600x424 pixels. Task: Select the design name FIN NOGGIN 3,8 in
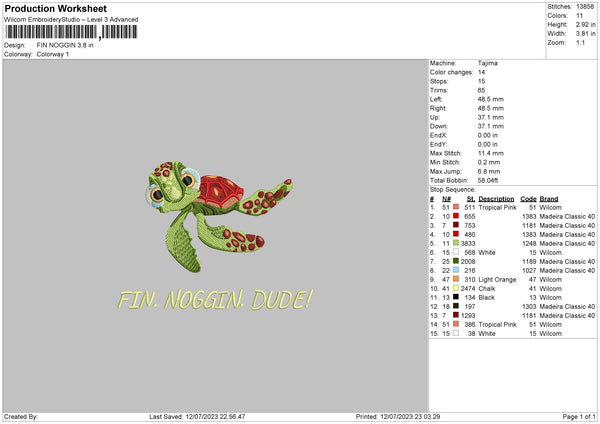click(65, 45)
